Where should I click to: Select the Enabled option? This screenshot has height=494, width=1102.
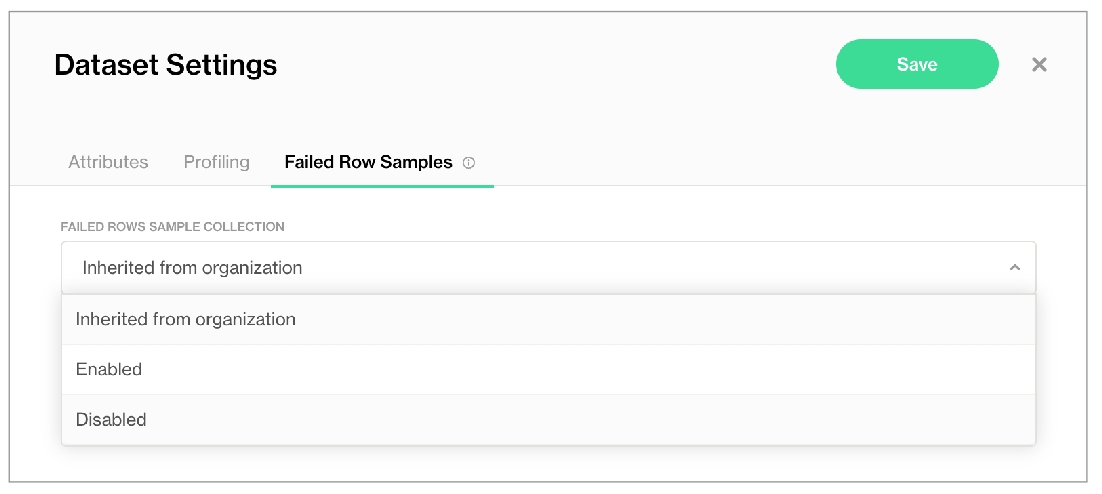click(x=109, y=370)
